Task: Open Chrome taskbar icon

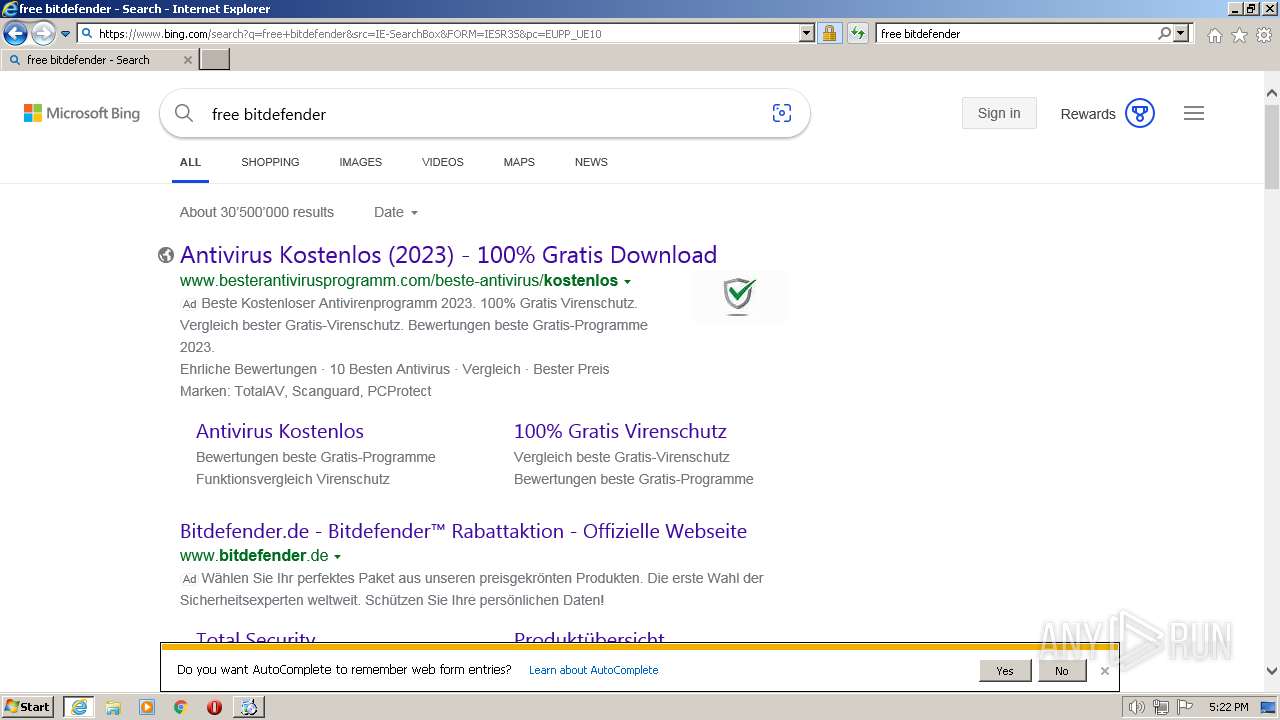Action: [x=180, y=707]
